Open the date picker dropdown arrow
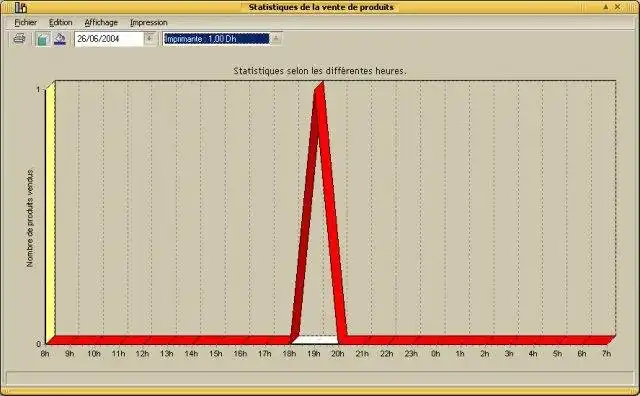This screenshot has width=640, height=396. [150, 39]
